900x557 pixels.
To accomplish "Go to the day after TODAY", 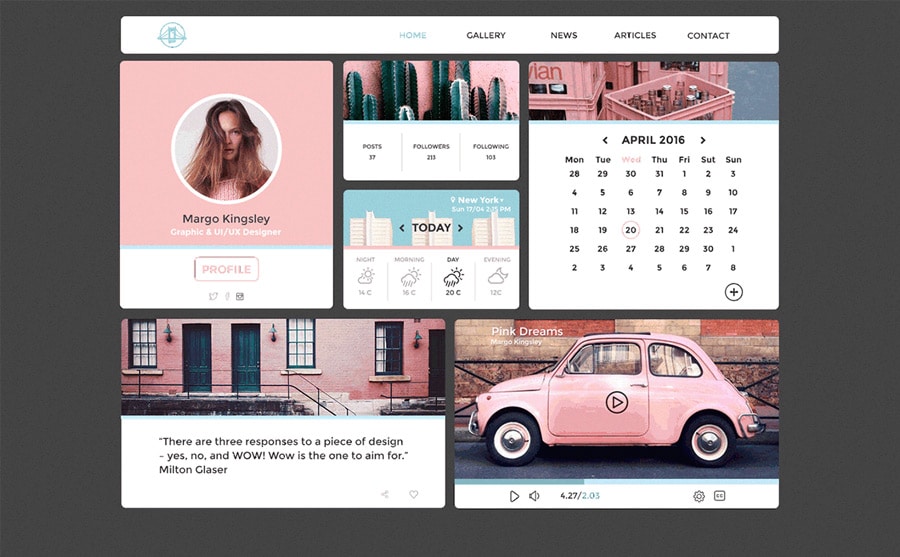I will click(x=460, y=228).
